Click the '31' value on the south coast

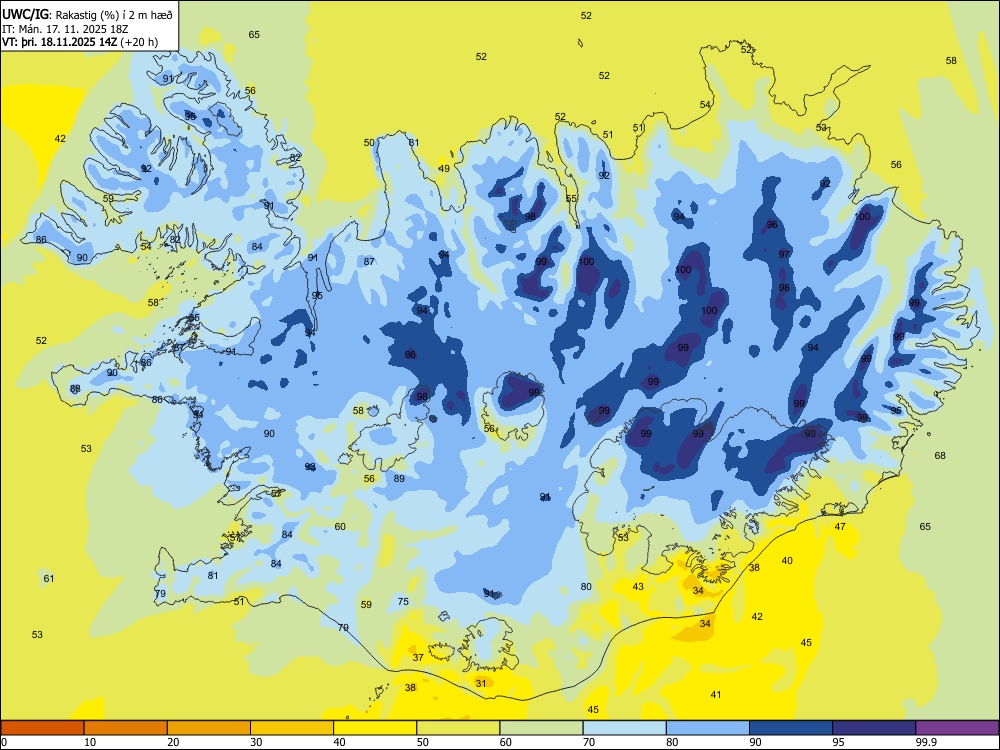[x=481, y=683]
